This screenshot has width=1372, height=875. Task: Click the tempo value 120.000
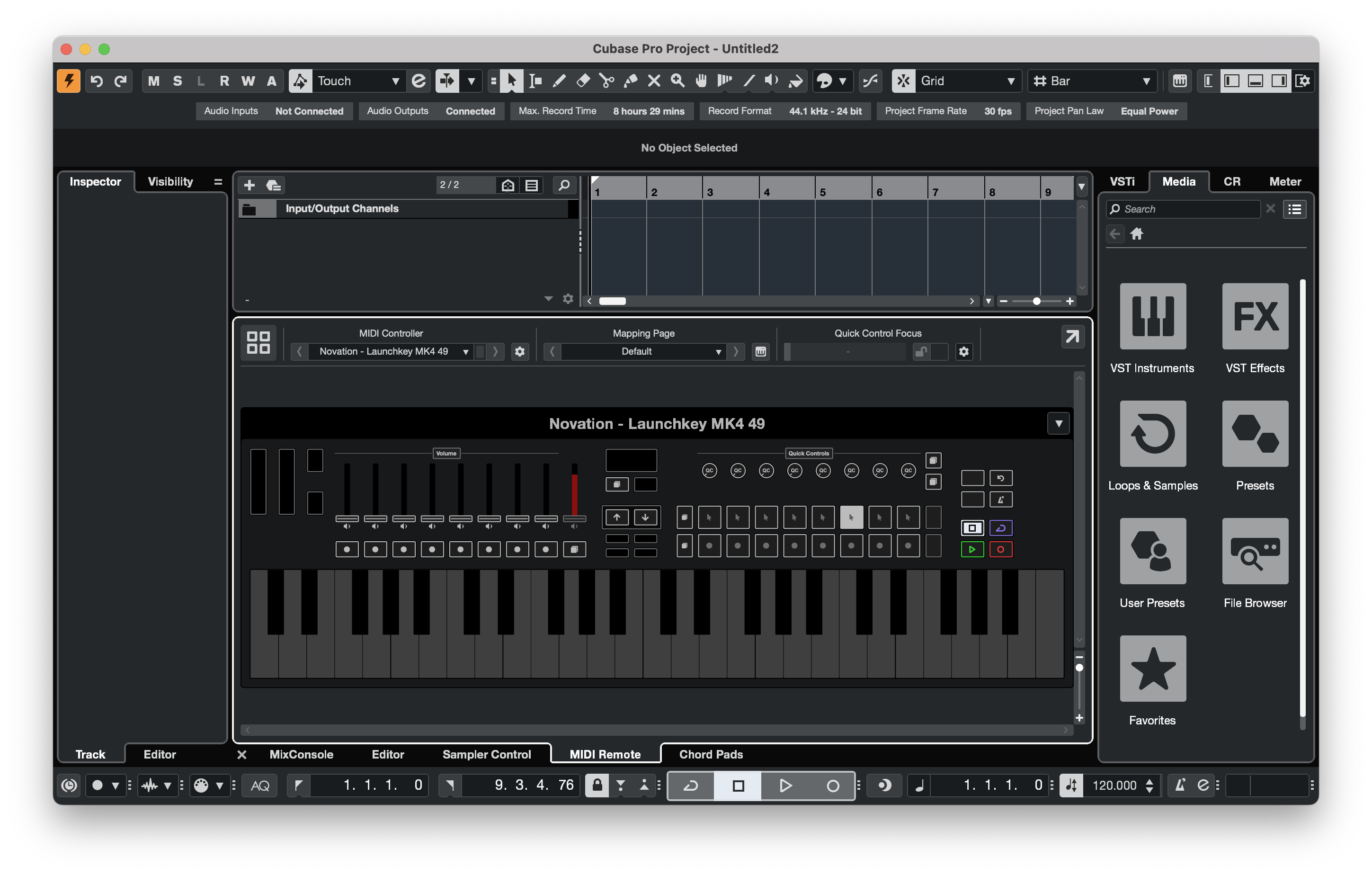(x=1114, y=786)
